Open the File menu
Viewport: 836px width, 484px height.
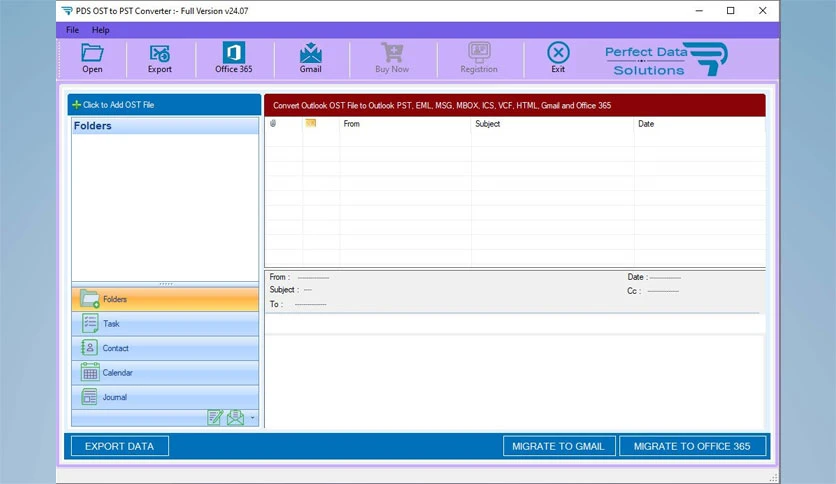[73, 30]
